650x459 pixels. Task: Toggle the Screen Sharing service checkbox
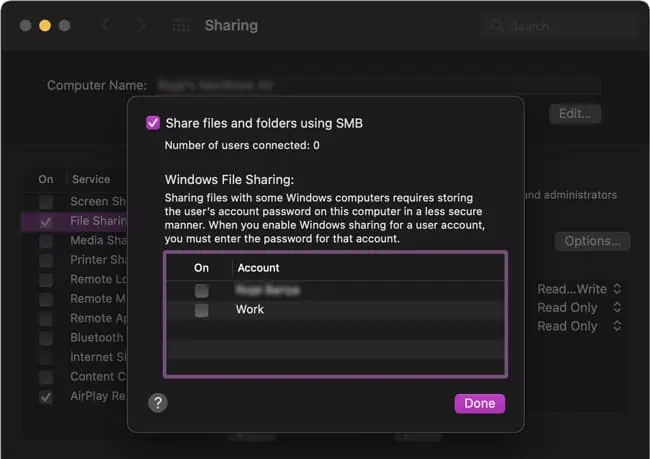[46, 202]
